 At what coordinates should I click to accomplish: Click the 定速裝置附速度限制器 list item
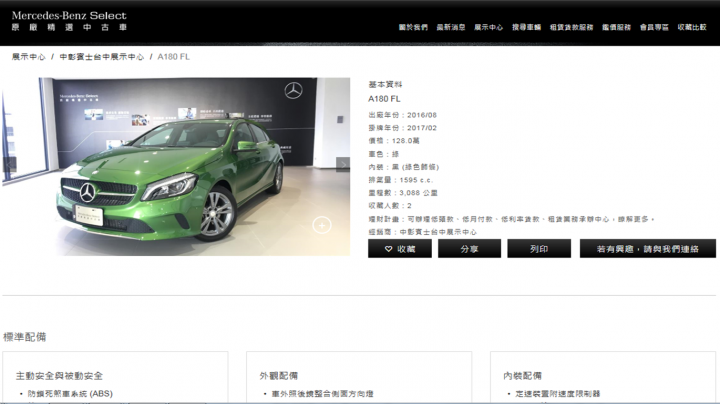tap(557, 394)
